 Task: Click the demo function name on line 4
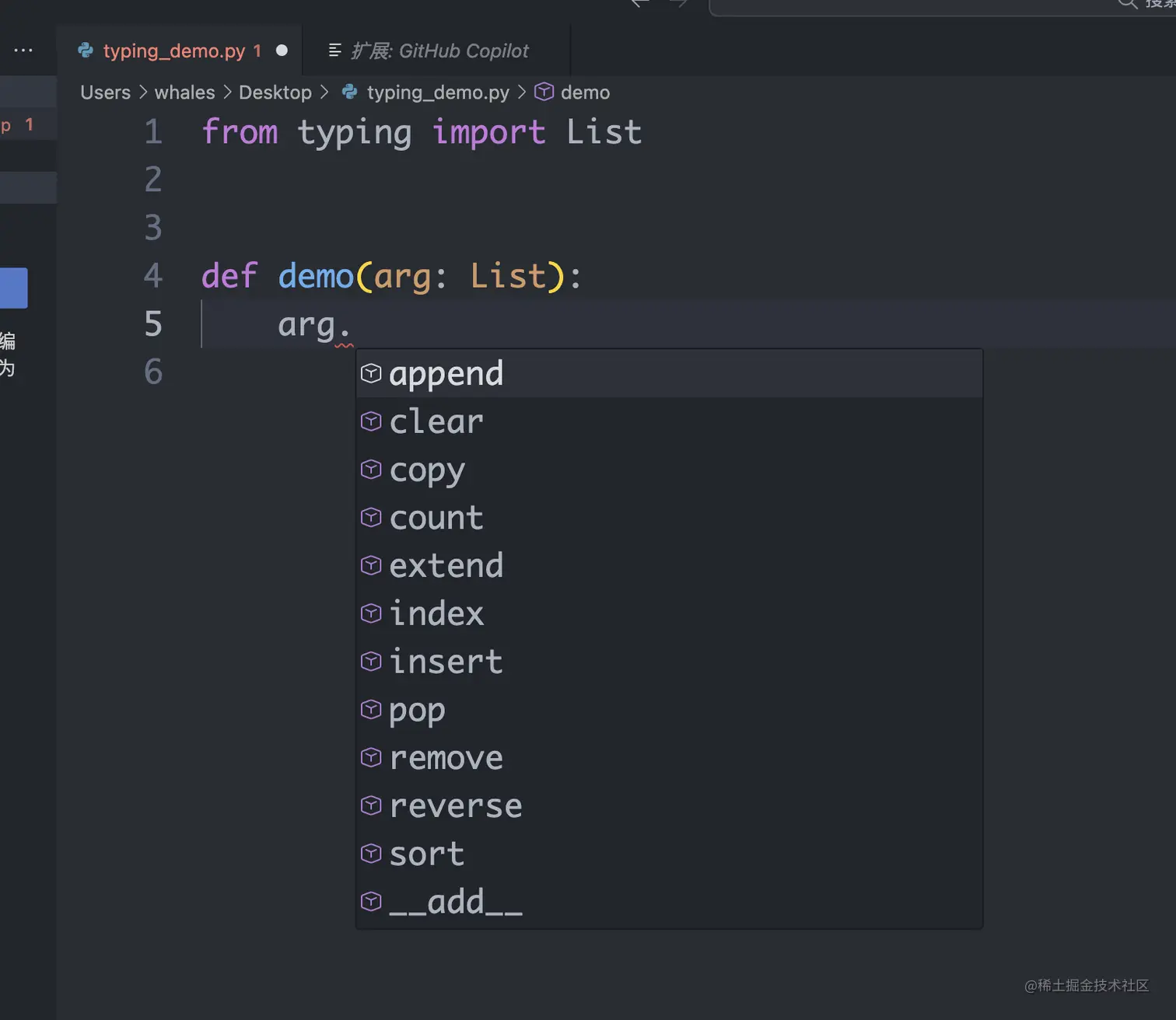pyautogui.click(x=316, y=276)
